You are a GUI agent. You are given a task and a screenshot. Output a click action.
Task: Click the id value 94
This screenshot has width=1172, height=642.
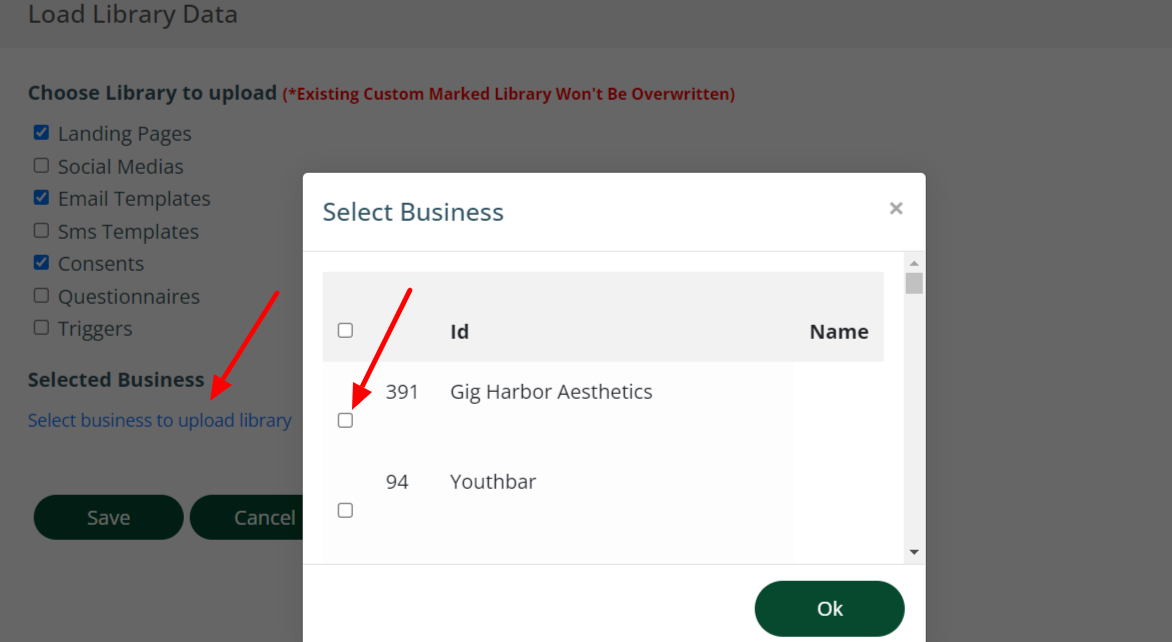pyautogui.click(x=397, y=481)
